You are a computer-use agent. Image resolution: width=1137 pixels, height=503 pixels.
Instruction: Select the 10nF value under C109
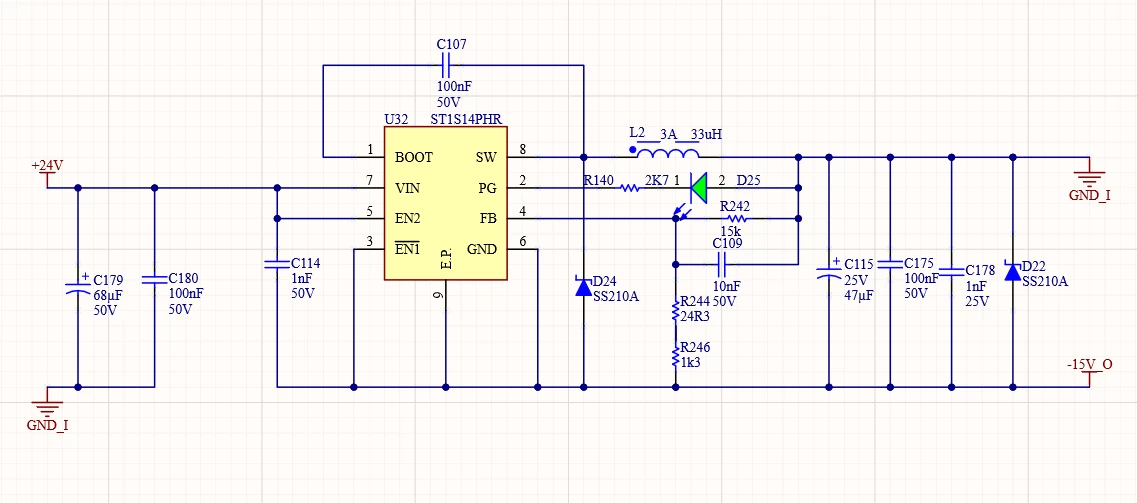click(x=725, y=286)
